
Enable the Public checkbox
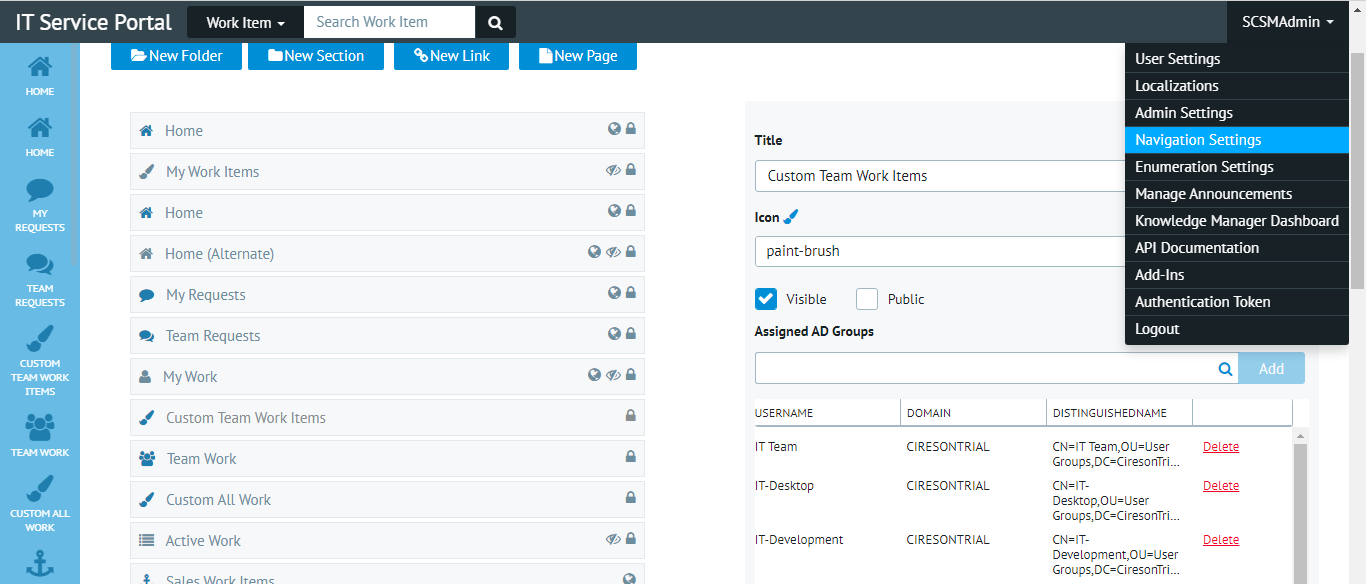coord(867,299)
